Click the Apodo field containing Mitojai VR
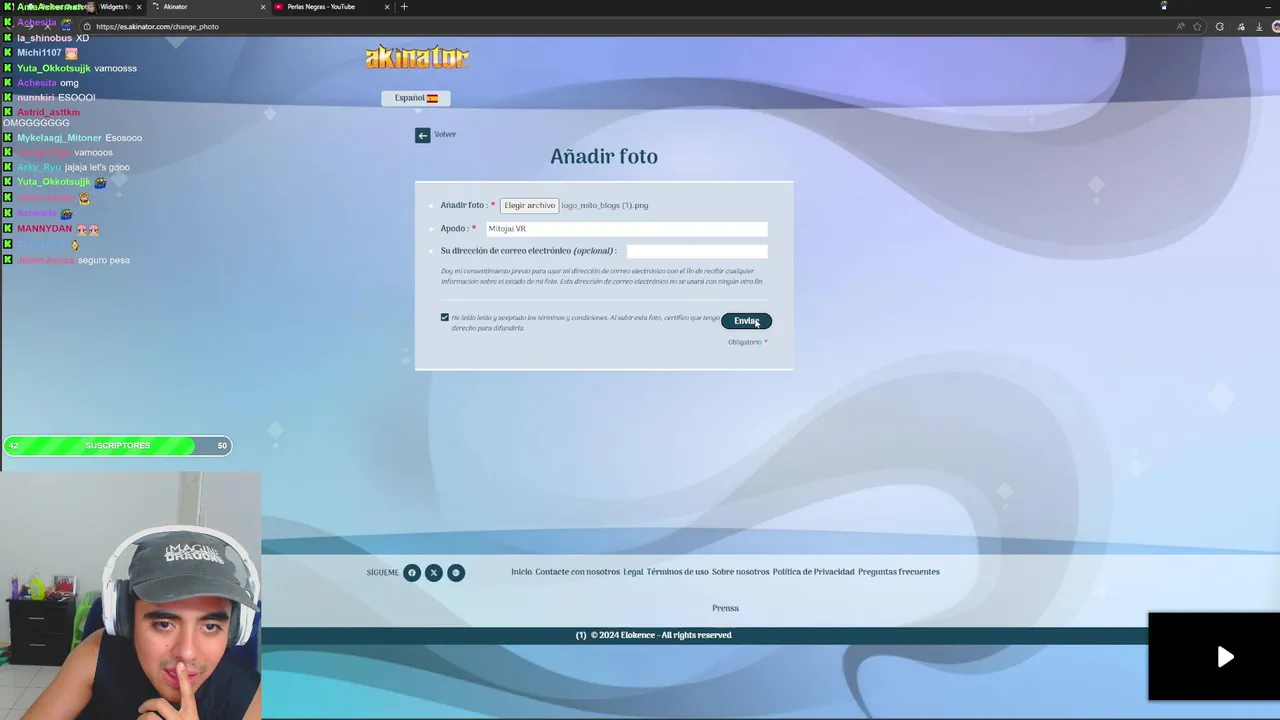1280x720 pixels. (626, 229)
